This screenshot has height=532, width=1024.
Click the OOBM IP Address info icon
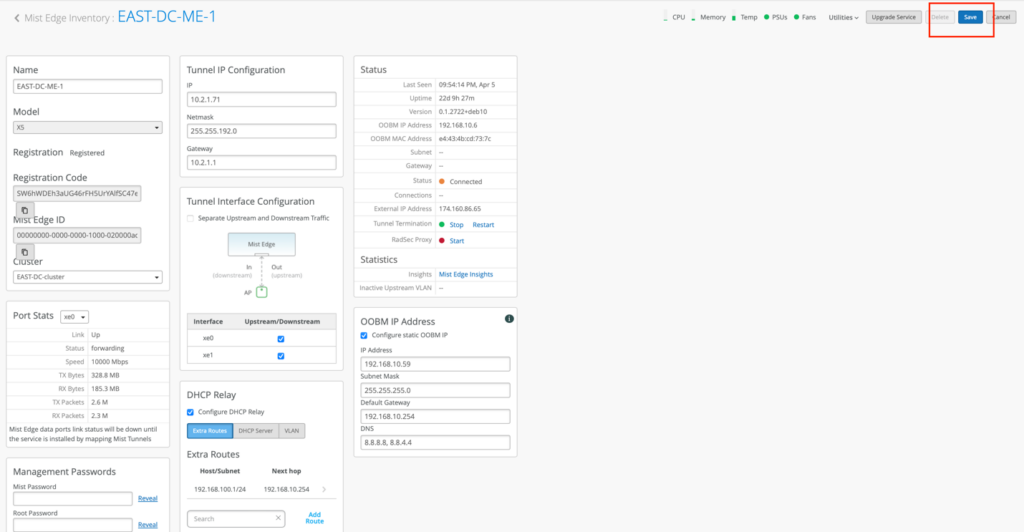(509, 318)
